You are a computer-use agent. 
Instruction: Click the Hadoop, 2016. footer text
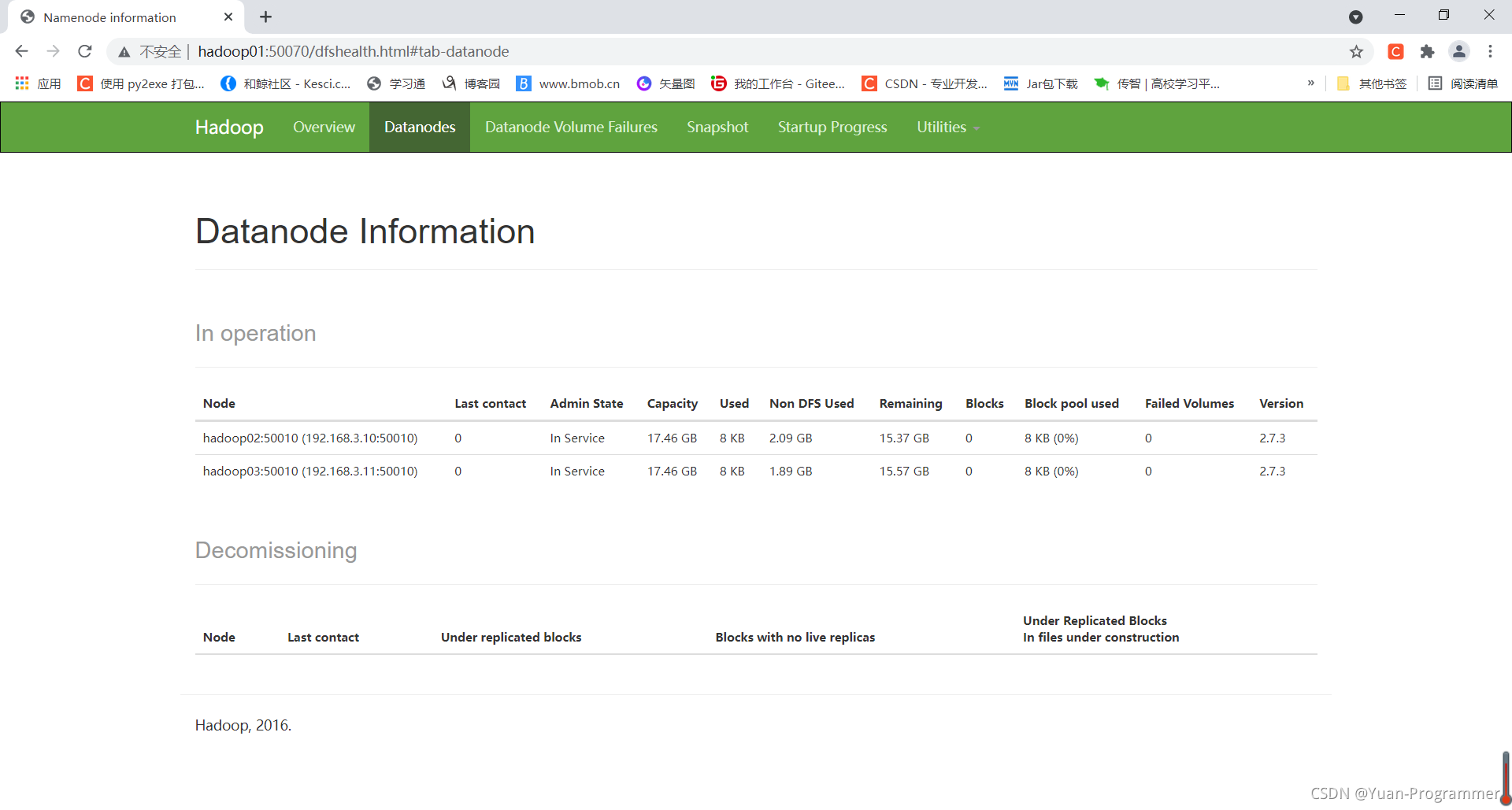pyautogui.click(x=243, y=725)
